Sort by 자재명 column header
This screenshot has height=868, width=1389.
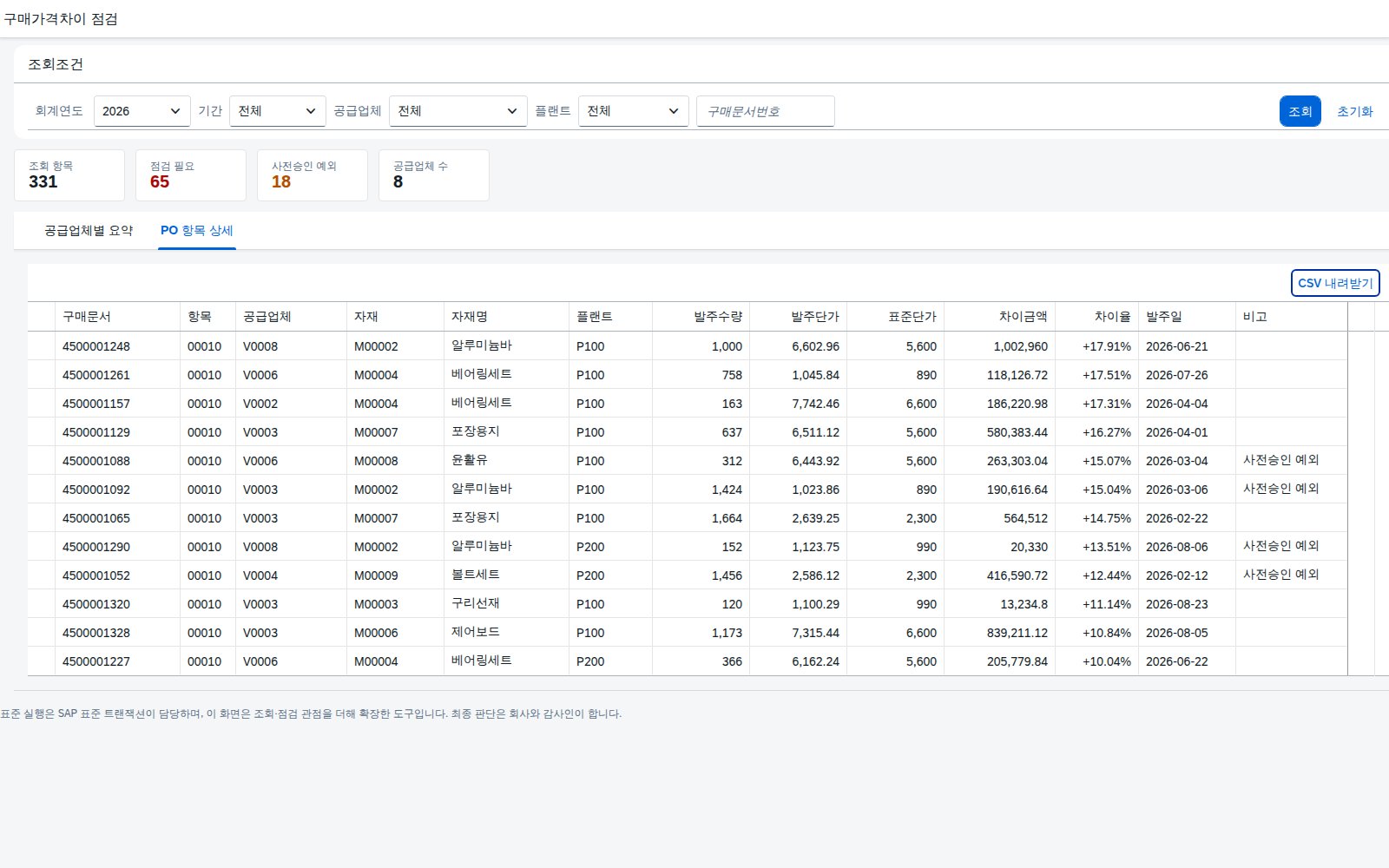pyautogui.click(x=506, y=317)
